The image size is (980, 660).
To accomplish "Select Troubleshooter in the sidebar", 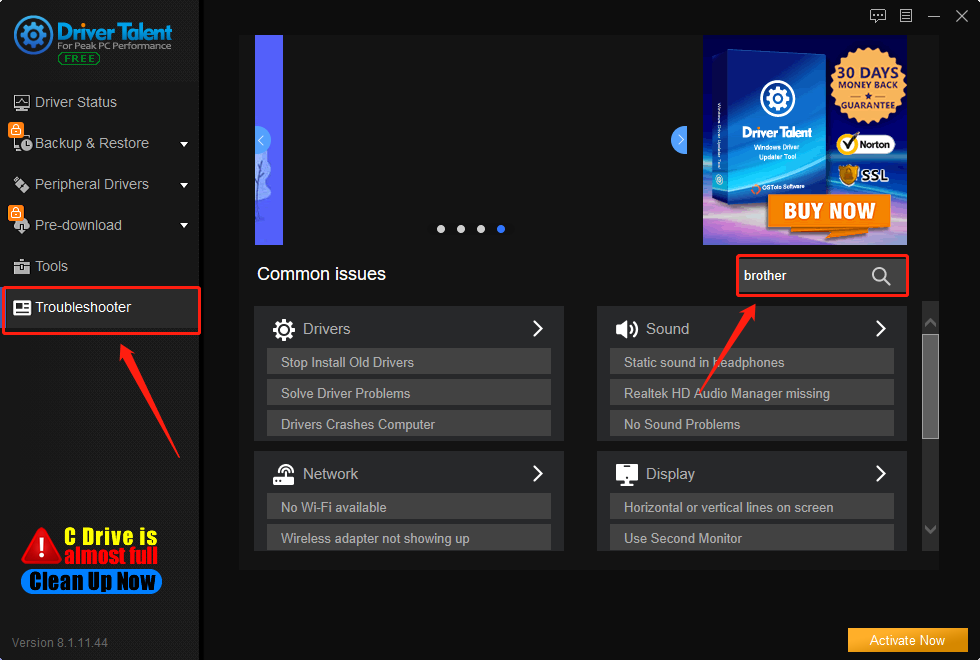I will [x=101, y=308].
